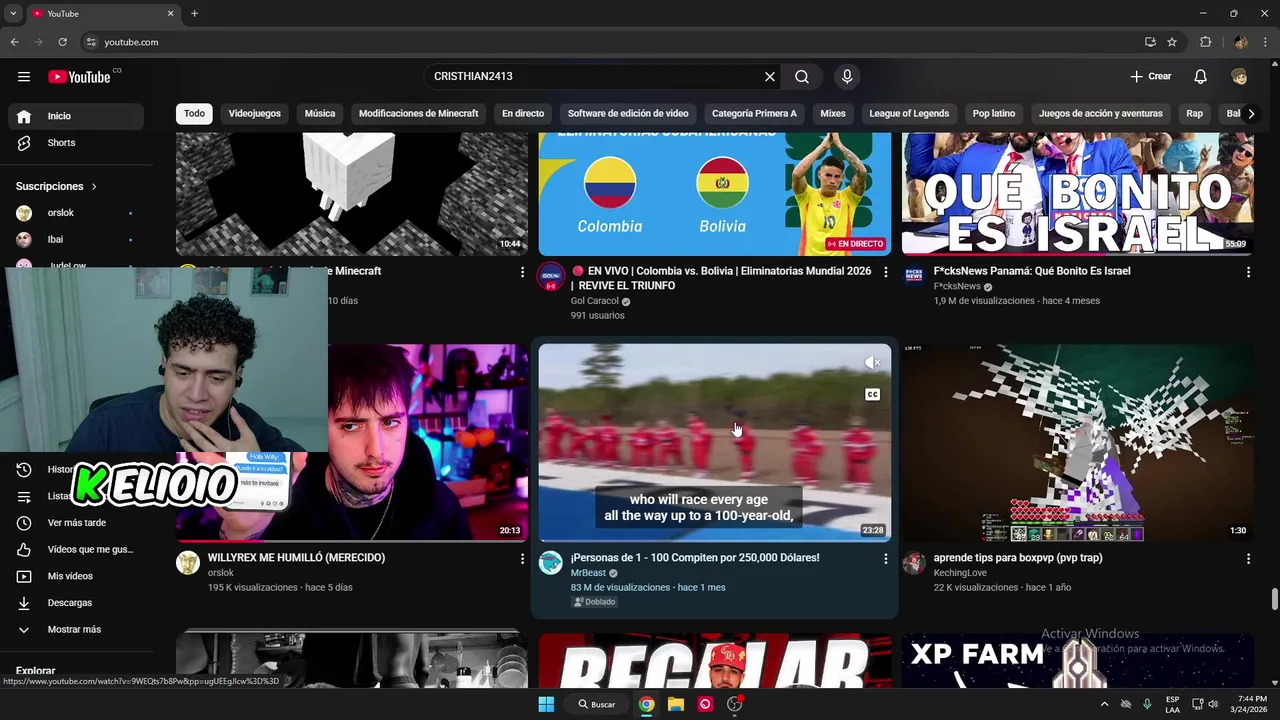Start voice search with microphone icon

coord(847,77)
